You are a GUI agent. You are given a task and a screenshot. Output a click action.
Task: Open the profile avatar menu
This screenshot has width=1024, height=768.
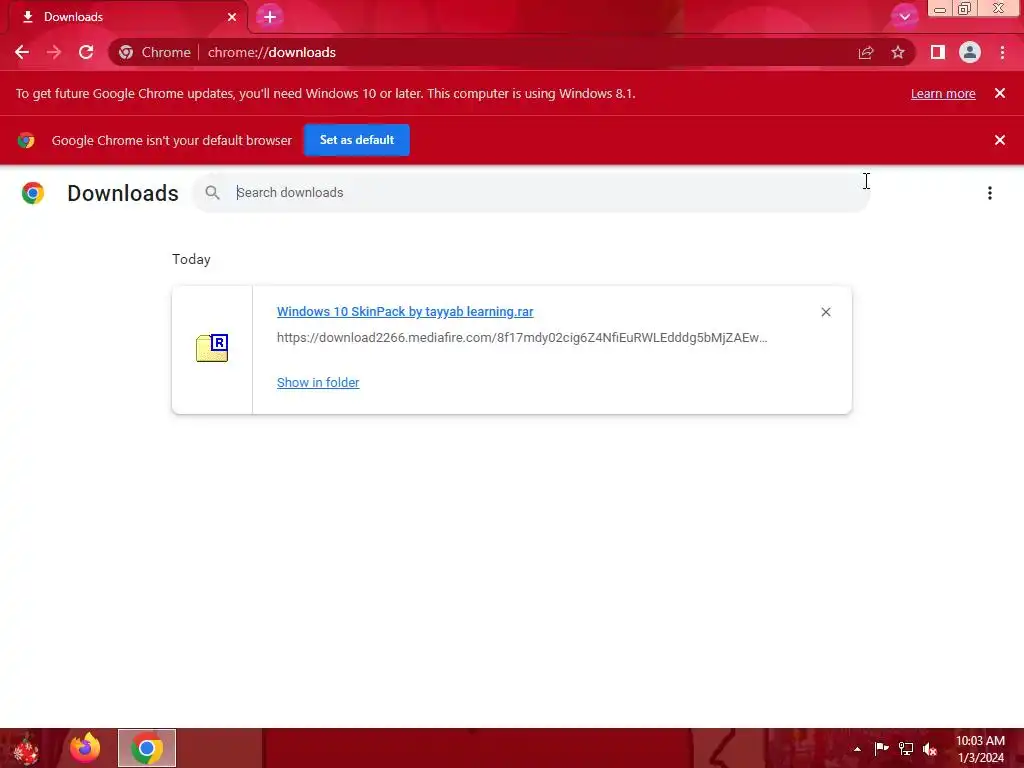click(970, 52)
